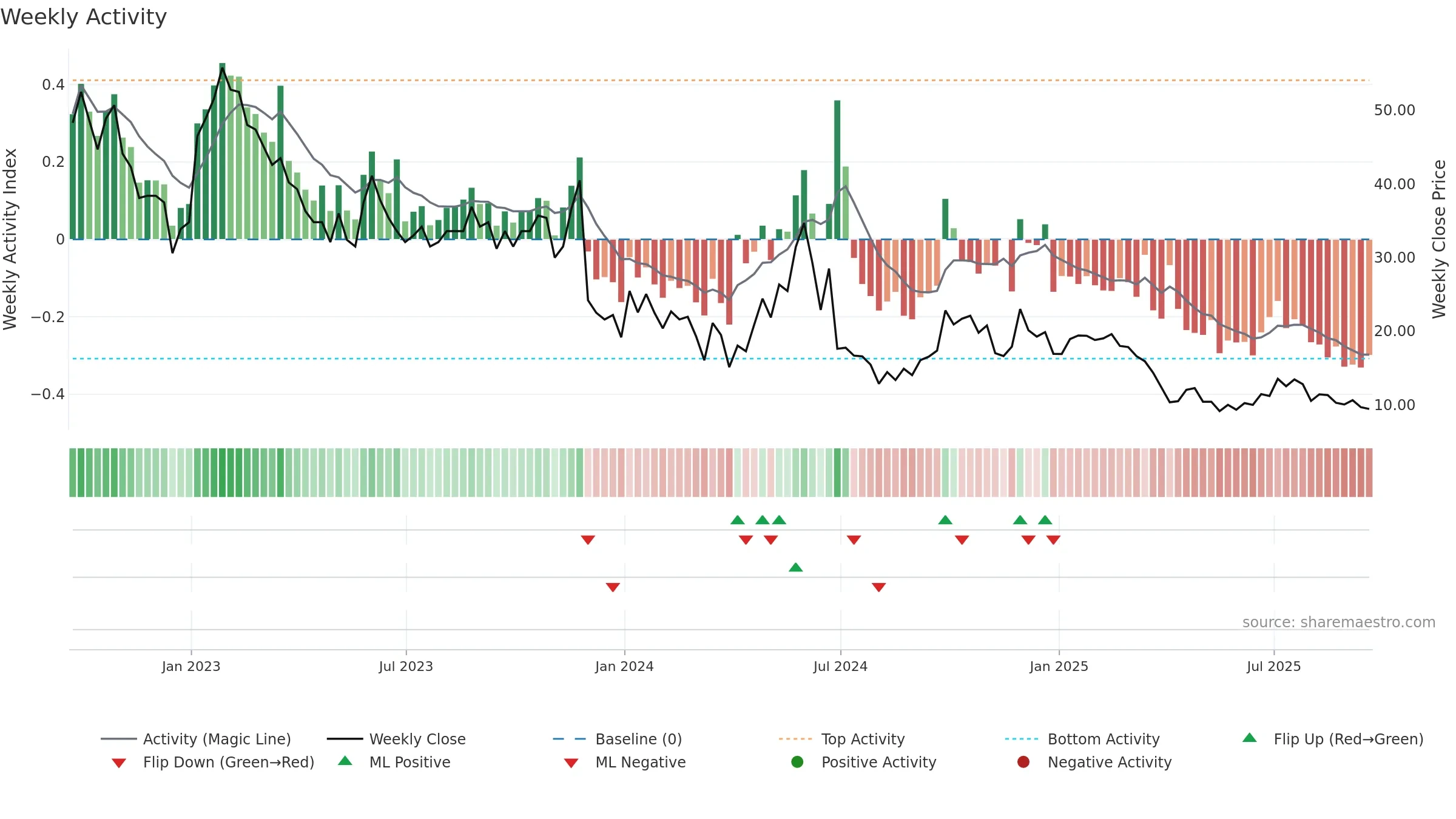Viewport: 1456px width, 819px height.
Task: Click the −0.4 activity index tick label
Action: (48, 394)
